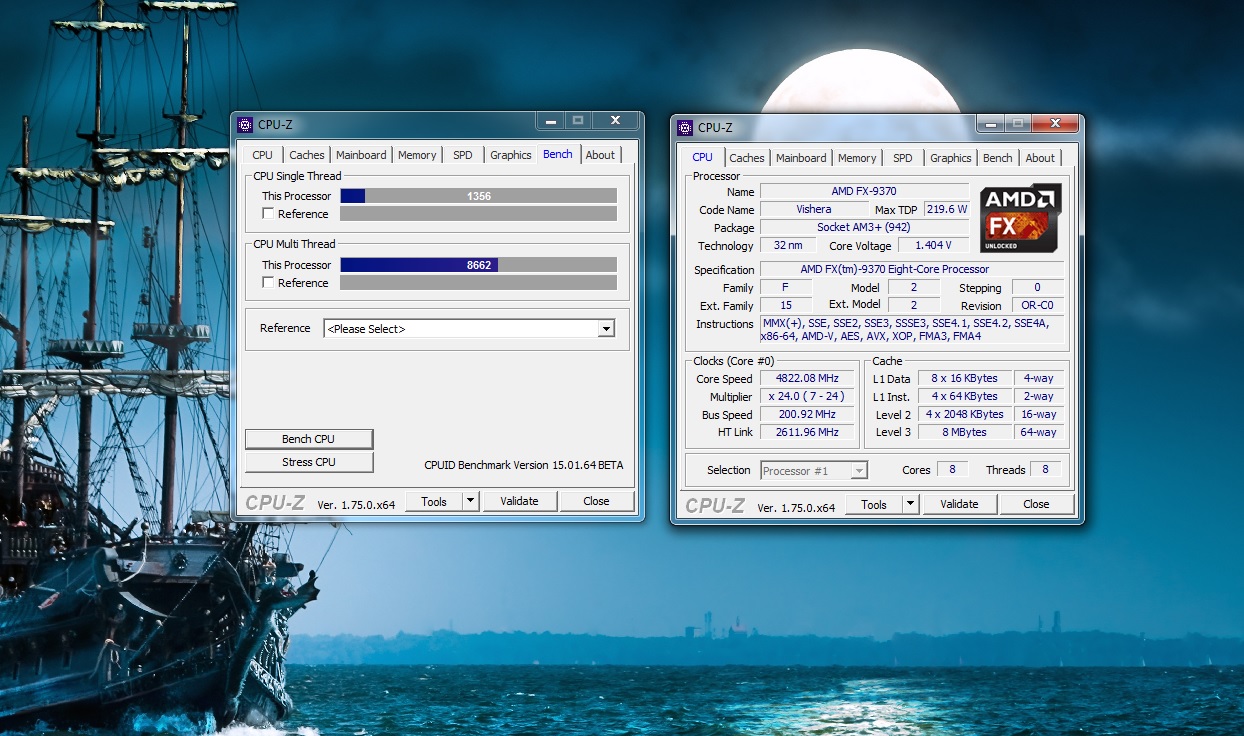Click the Instructions list field
This screenshot has width=1244, height=736.
pos(912,330)
